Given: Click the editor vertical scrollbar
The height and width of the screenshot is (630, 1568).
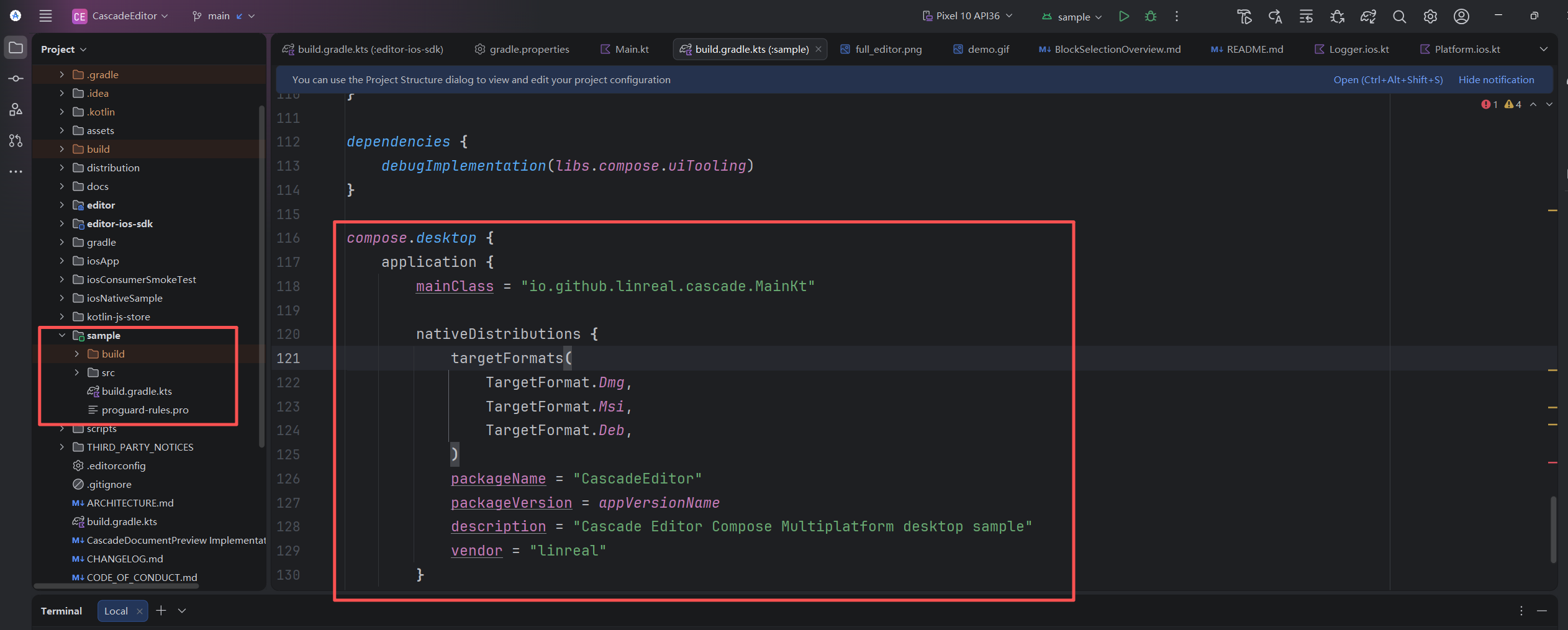Looking at the screenshot, I should coord(1553,529).
